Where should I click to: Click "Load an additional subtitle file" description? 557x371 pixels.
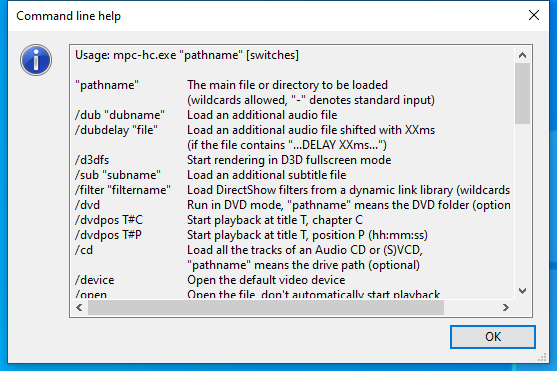(x=266, y=175)
